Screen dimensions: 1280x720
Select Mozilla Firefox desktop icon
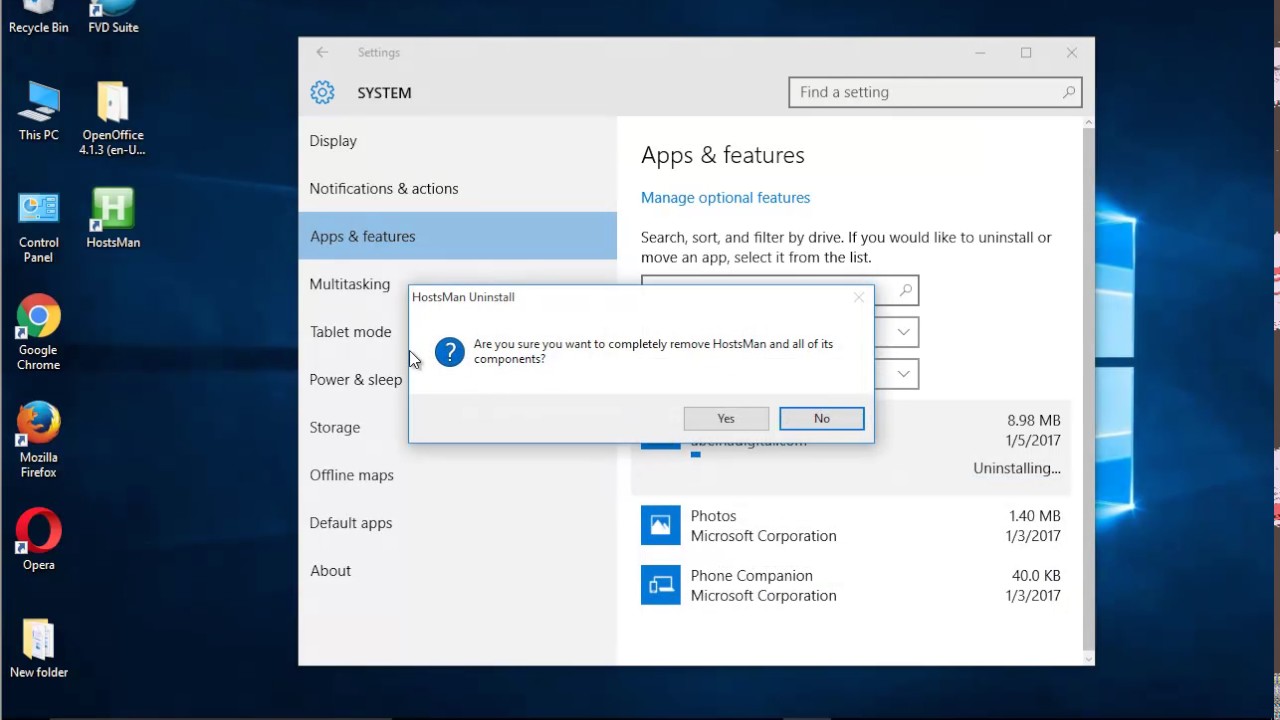[x=38, y=440]
